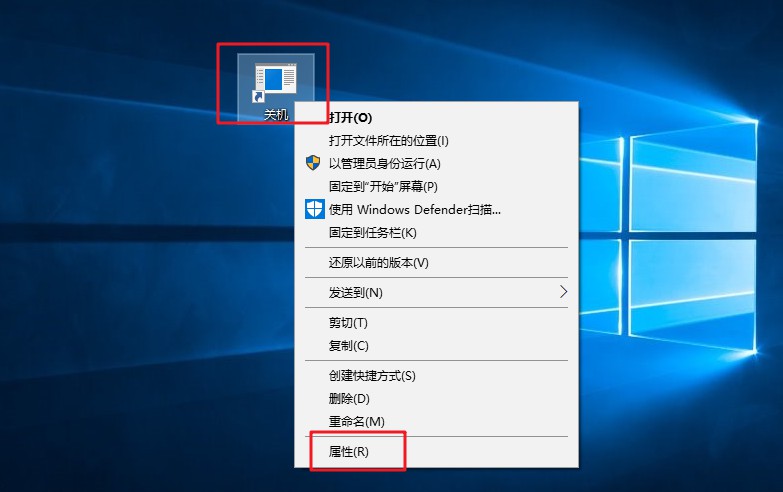This screenshot has width=783, height=492.
Task: Pin via 固定到"开始"屏幕(P)
Action: click(383, 186)
